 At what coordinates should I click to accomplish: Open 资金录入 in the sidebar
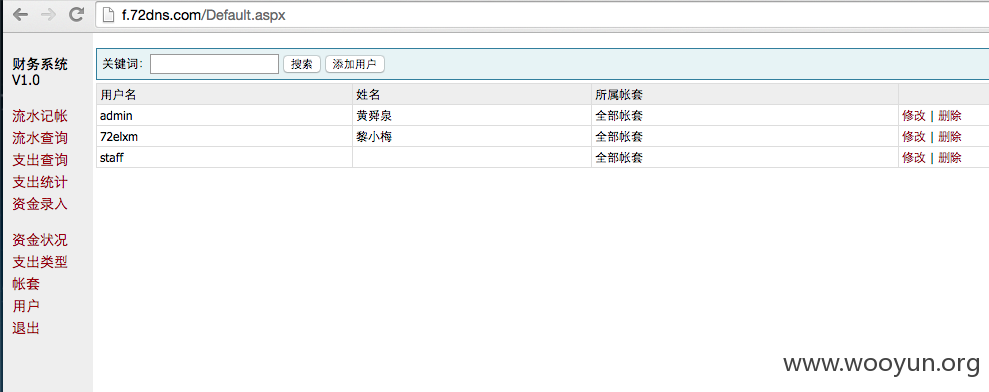point(40,204)
